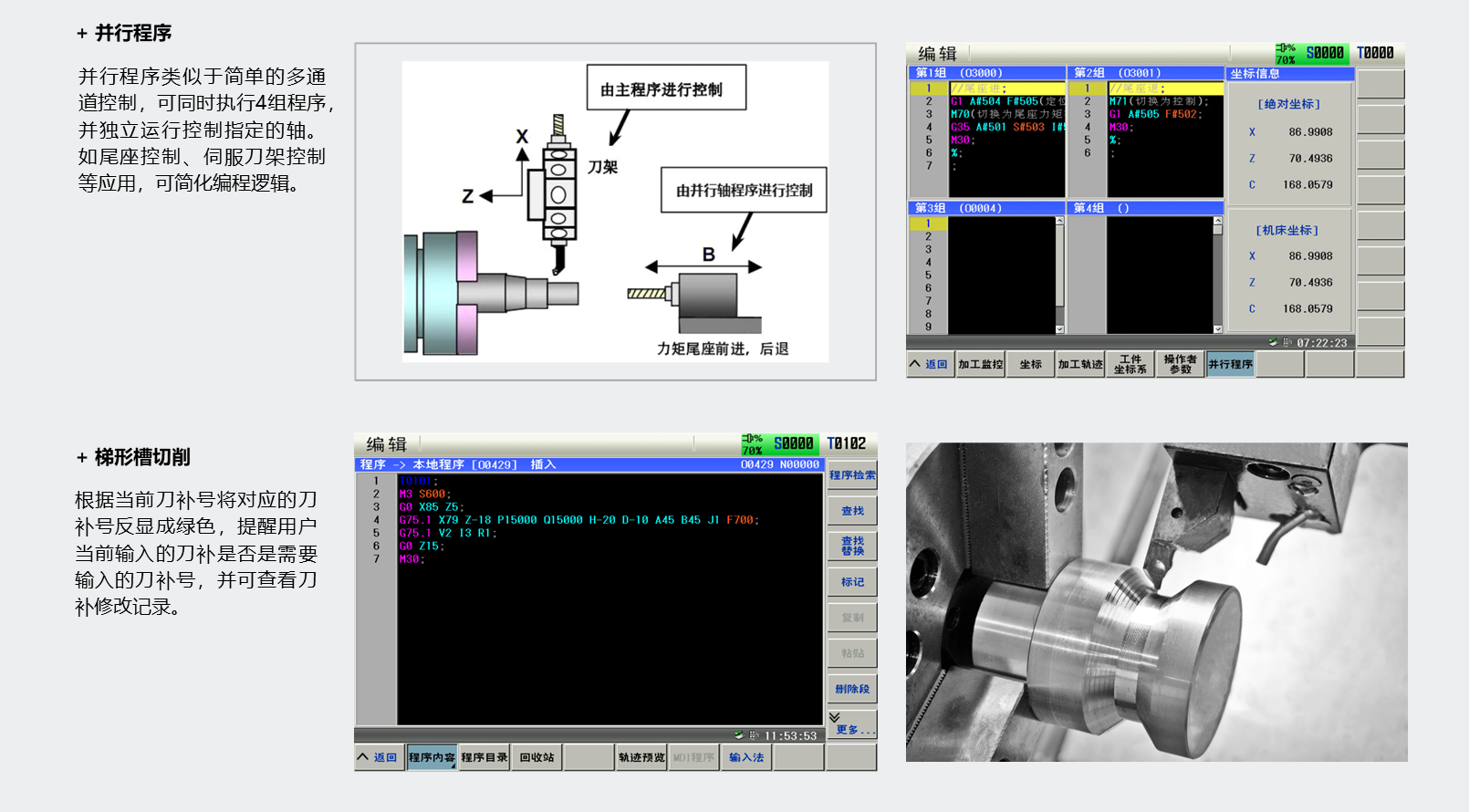
Task: Switch to the 并行程序 tab
Action: point(1230,364)
